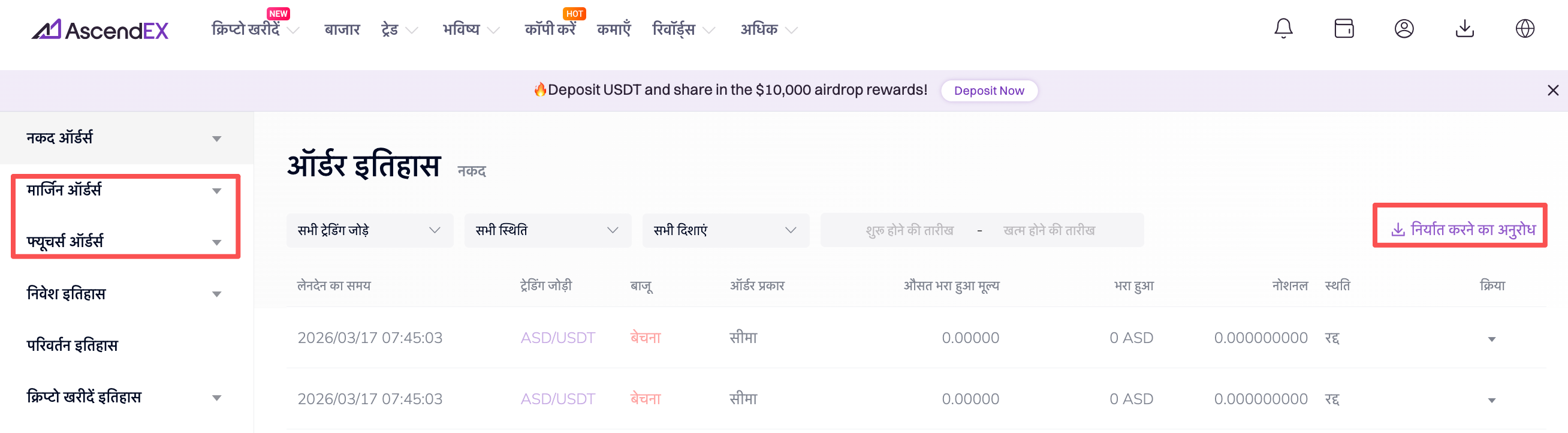Open the बाजार menu item
This screenshot has width=1568, height=433.
pos(342,29)
